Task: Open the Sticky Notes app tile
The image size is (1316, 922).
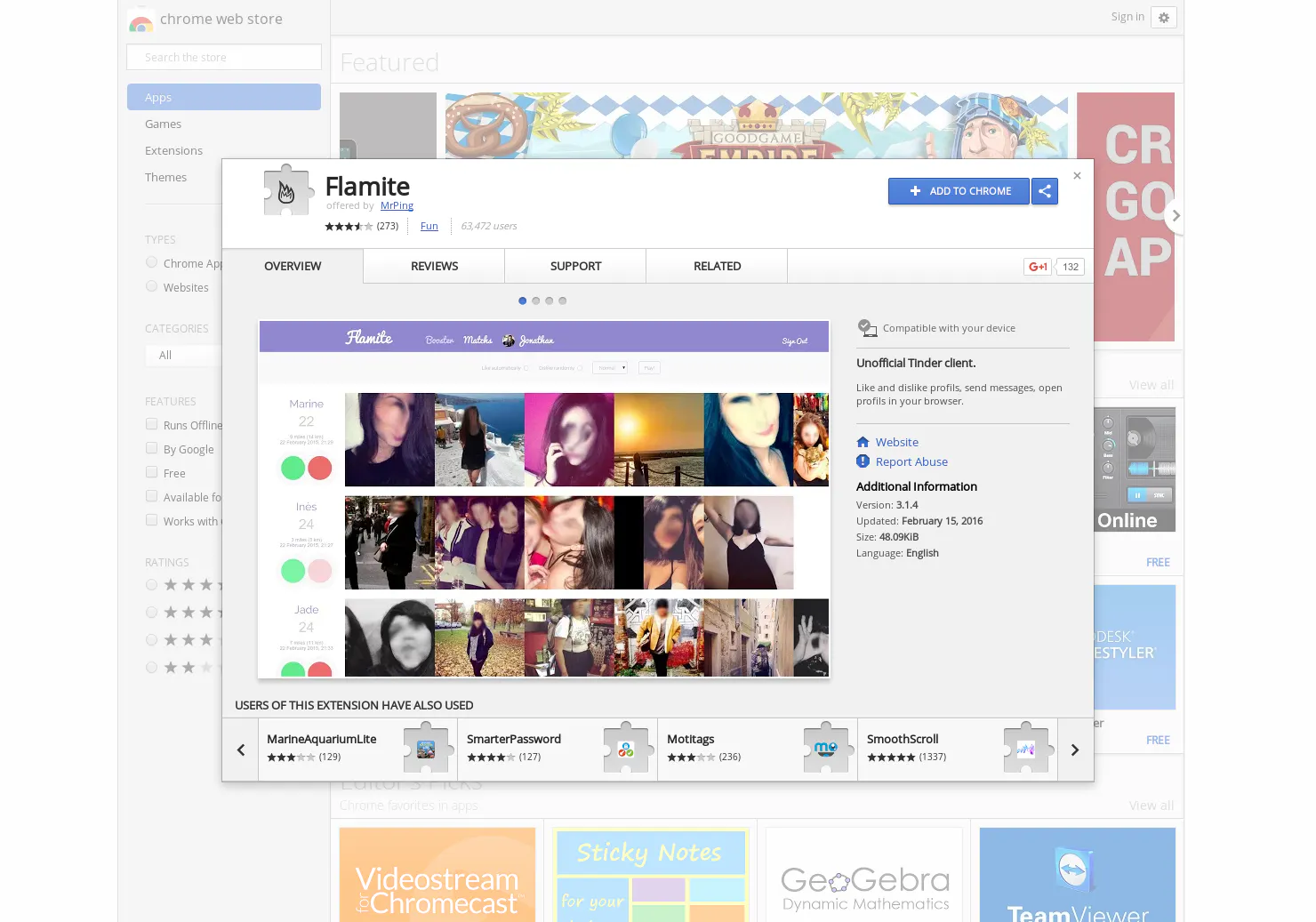Action: pos(651,875)
